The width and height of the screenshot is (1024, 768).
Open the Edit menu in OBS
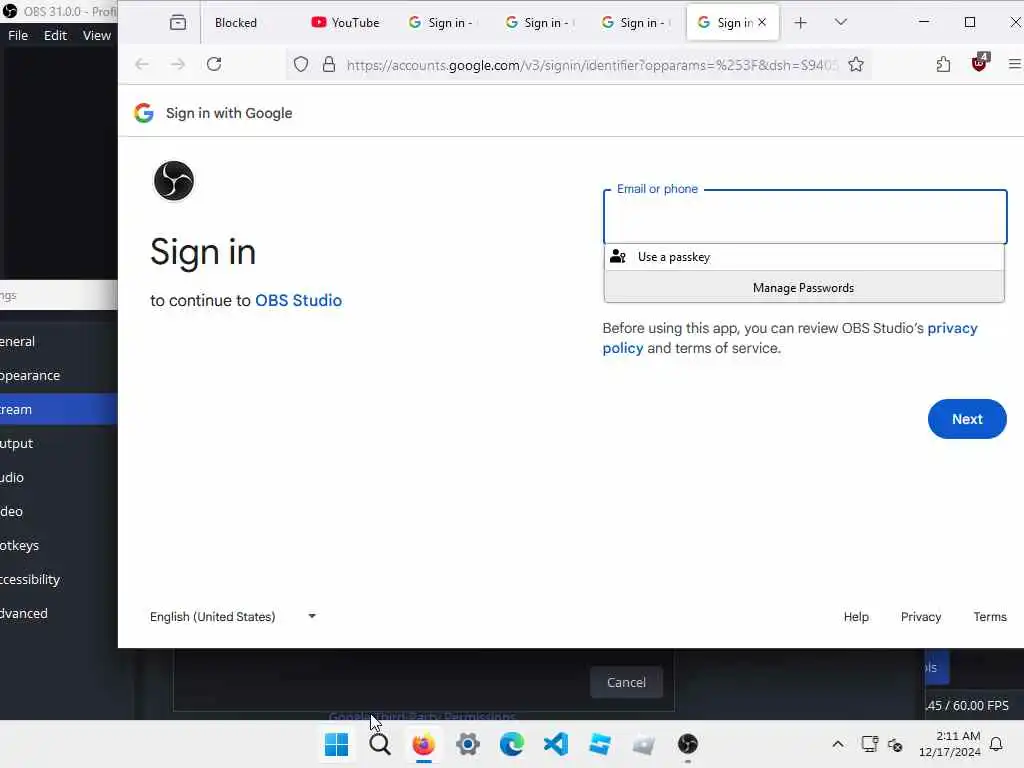(x=56, y=35)
